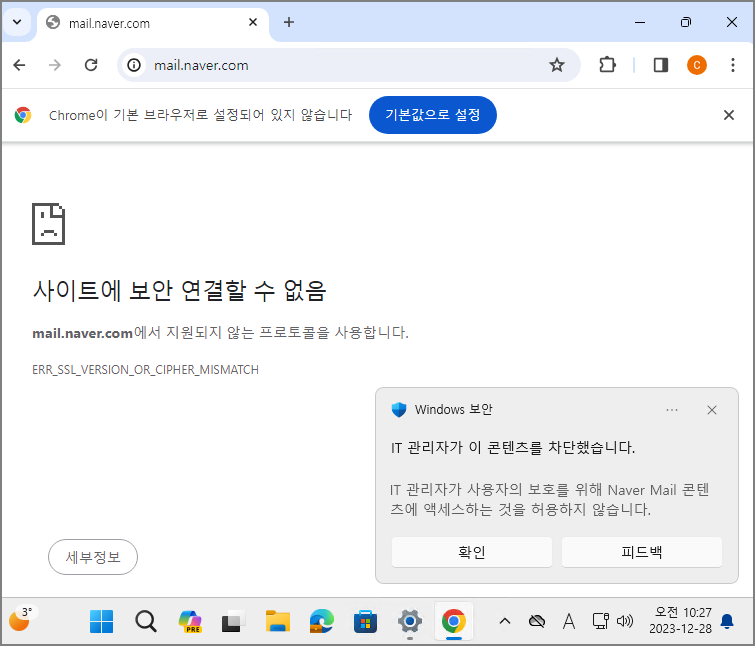Image resolution: width=755 pixels, height=646 pixels.
Task: View site information icon in address bar
Action: coord(134,65)
